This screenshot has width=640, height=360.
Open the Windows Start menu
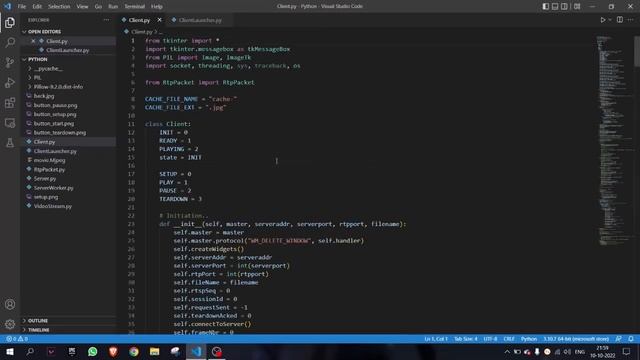click(10, 351)
